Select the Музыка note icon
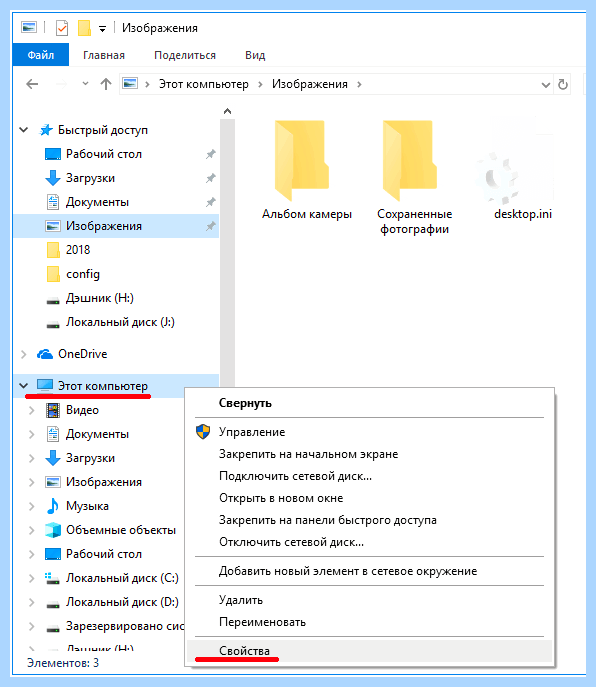 tap(53, 506)
